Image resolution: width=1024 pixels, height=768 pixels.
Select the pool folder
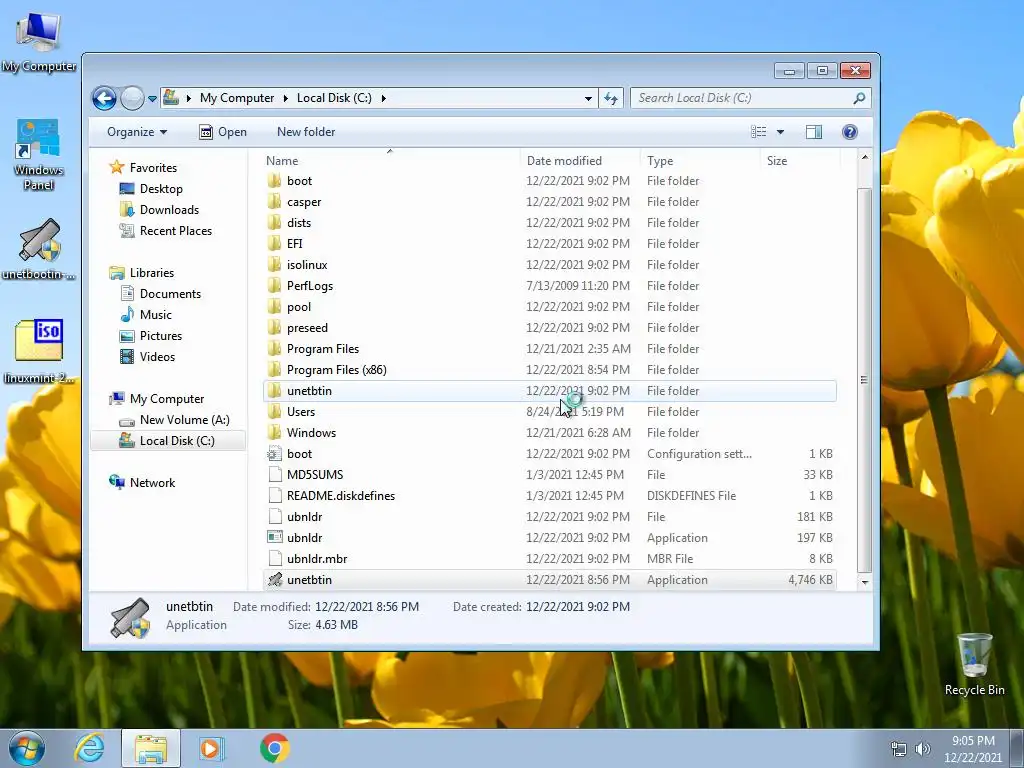point(298,307)
